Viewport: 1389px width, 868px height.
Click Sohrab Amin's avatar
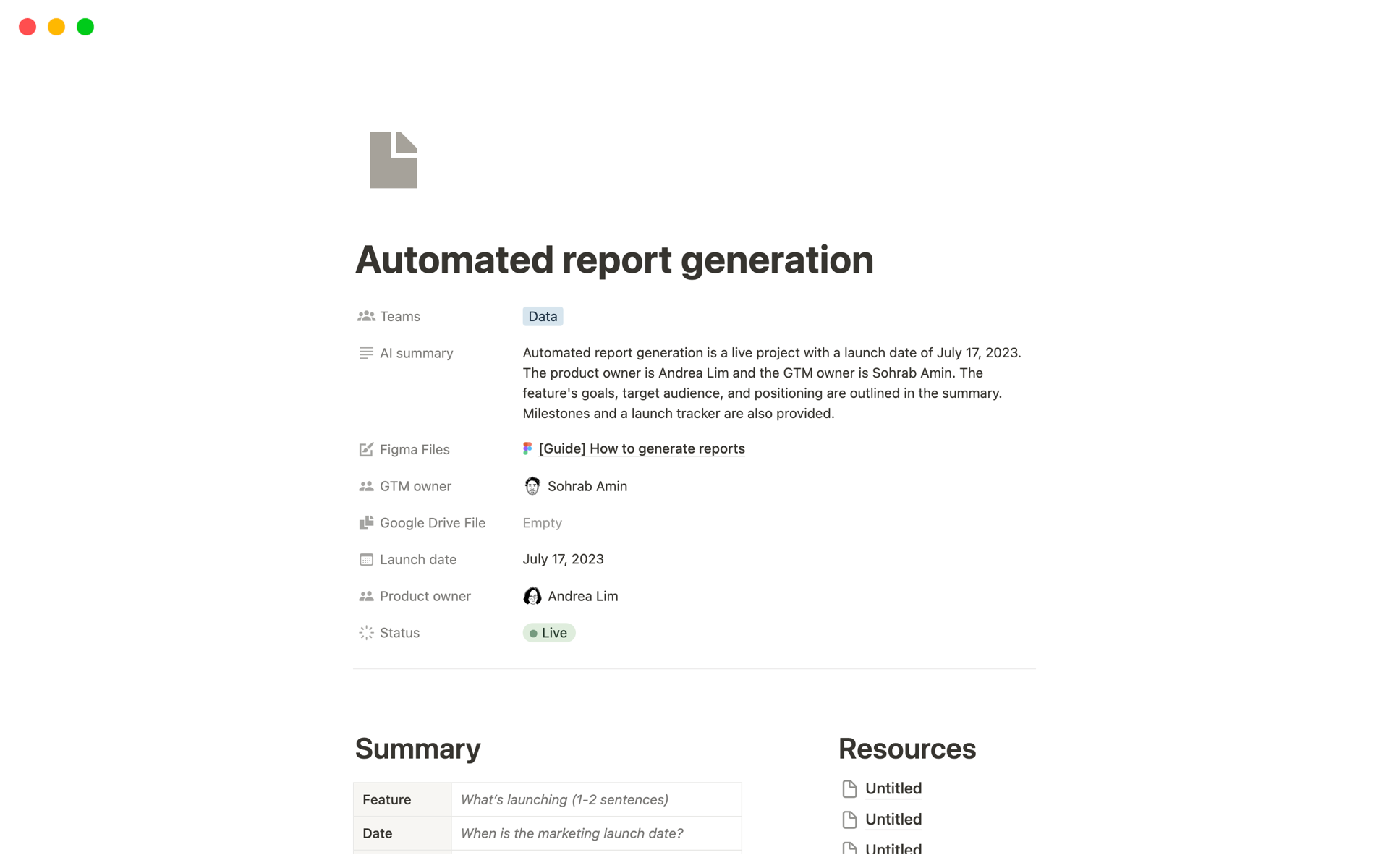click(x=532, y=486)
